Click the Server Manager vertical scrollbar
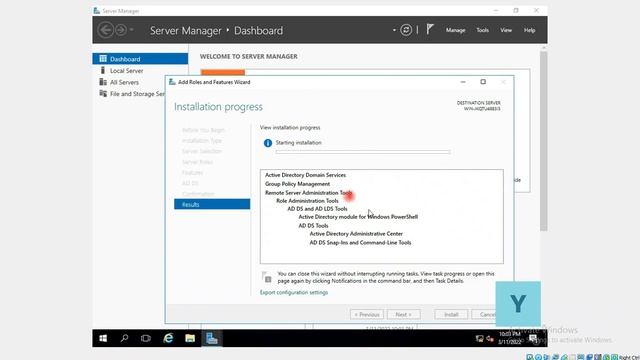 (543, 141)
